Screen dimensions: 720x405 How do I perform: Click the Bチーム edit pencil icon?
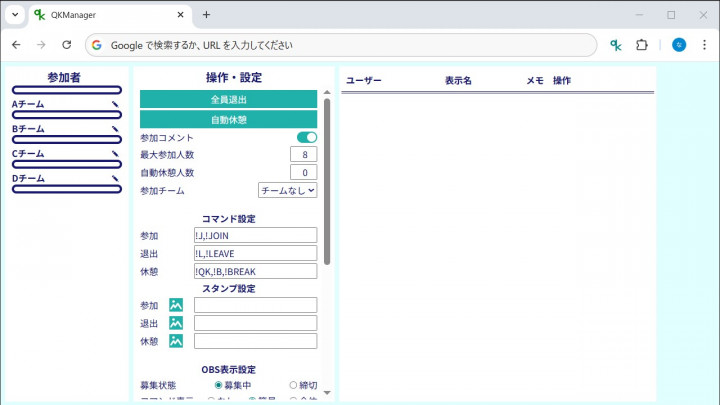(116, 129)
